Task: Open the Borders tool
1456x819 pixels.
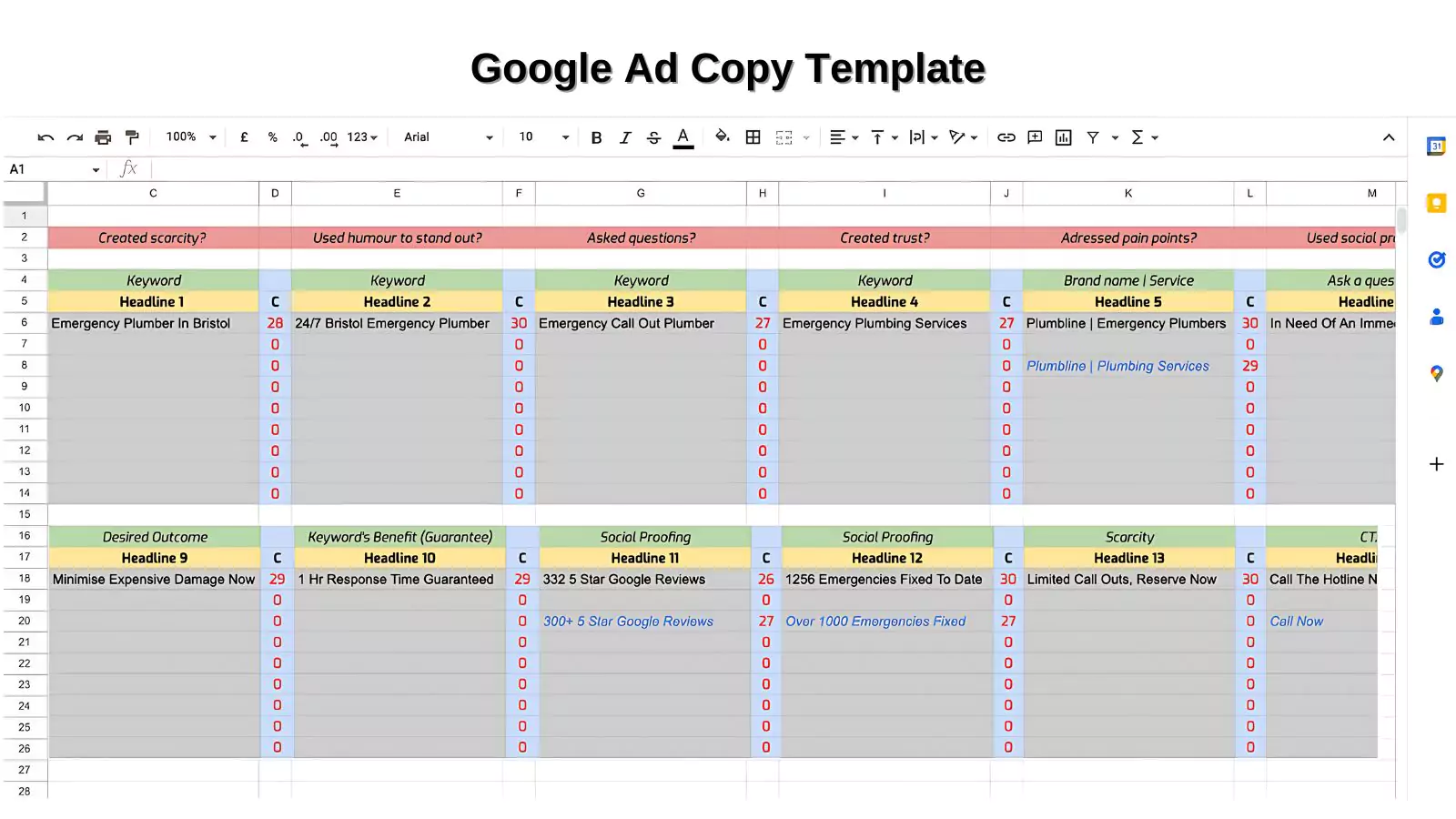Action: (x=753, y=137)
